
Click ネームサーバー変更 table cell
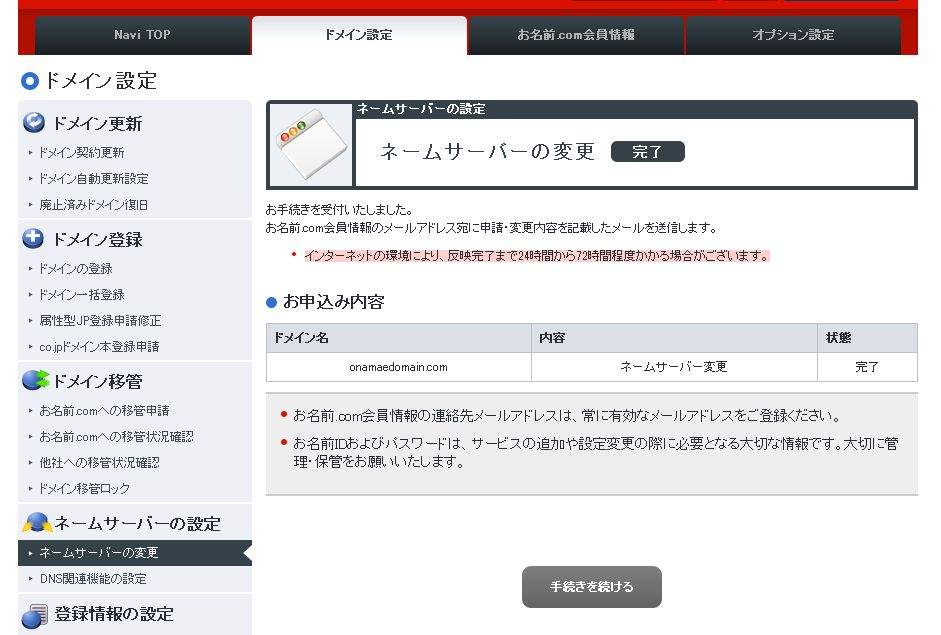click(674, 367)
